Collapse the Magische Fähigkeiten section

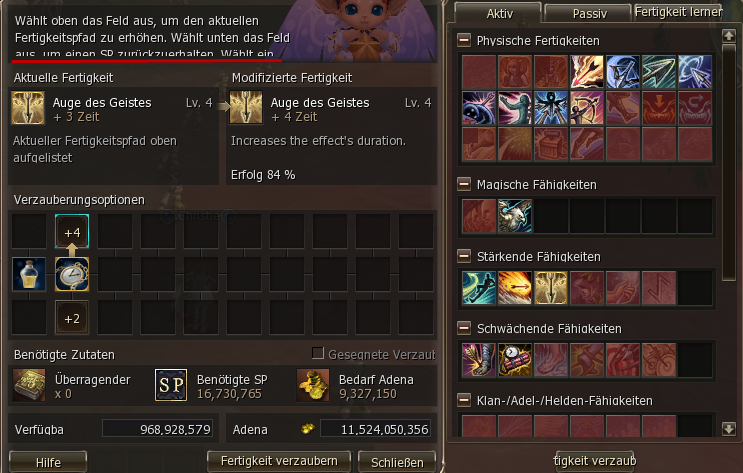pyautogui.click(x=464, y=184)
